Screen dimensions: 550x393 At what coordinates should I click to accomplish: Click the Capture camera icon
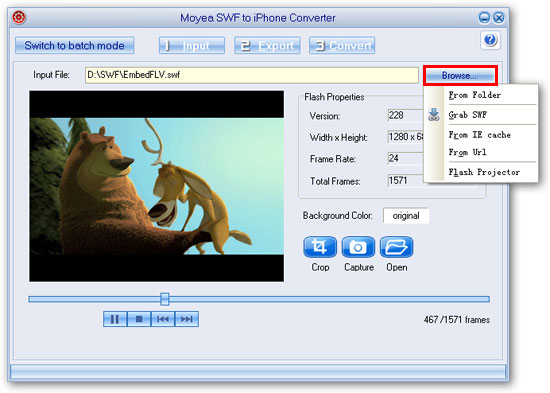pyautogui.click(x=358, y=247)
